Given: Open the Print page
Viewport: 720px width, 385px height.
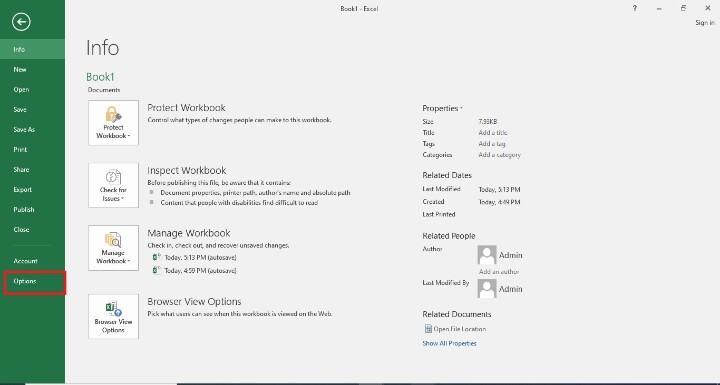Looking at the screenshot, I should pyautogui.click(x=32, y=149).
